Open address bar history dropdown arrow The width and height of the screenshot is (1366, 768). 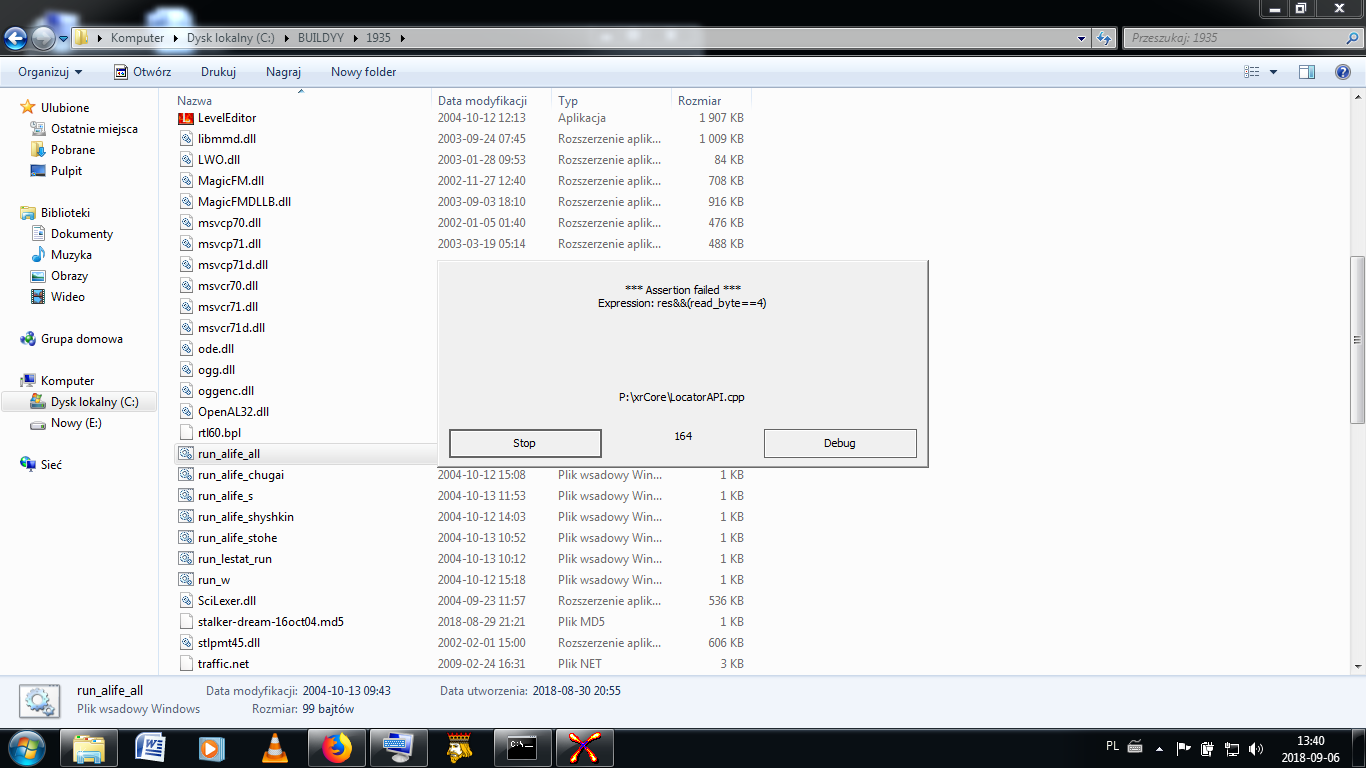[x=1082, y=38]
